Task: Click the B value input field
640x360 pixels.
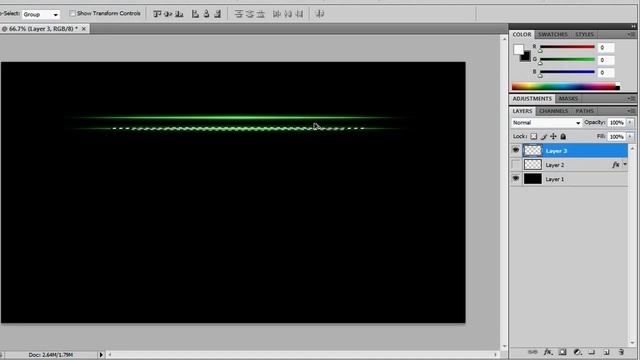Action: point(605,73)
